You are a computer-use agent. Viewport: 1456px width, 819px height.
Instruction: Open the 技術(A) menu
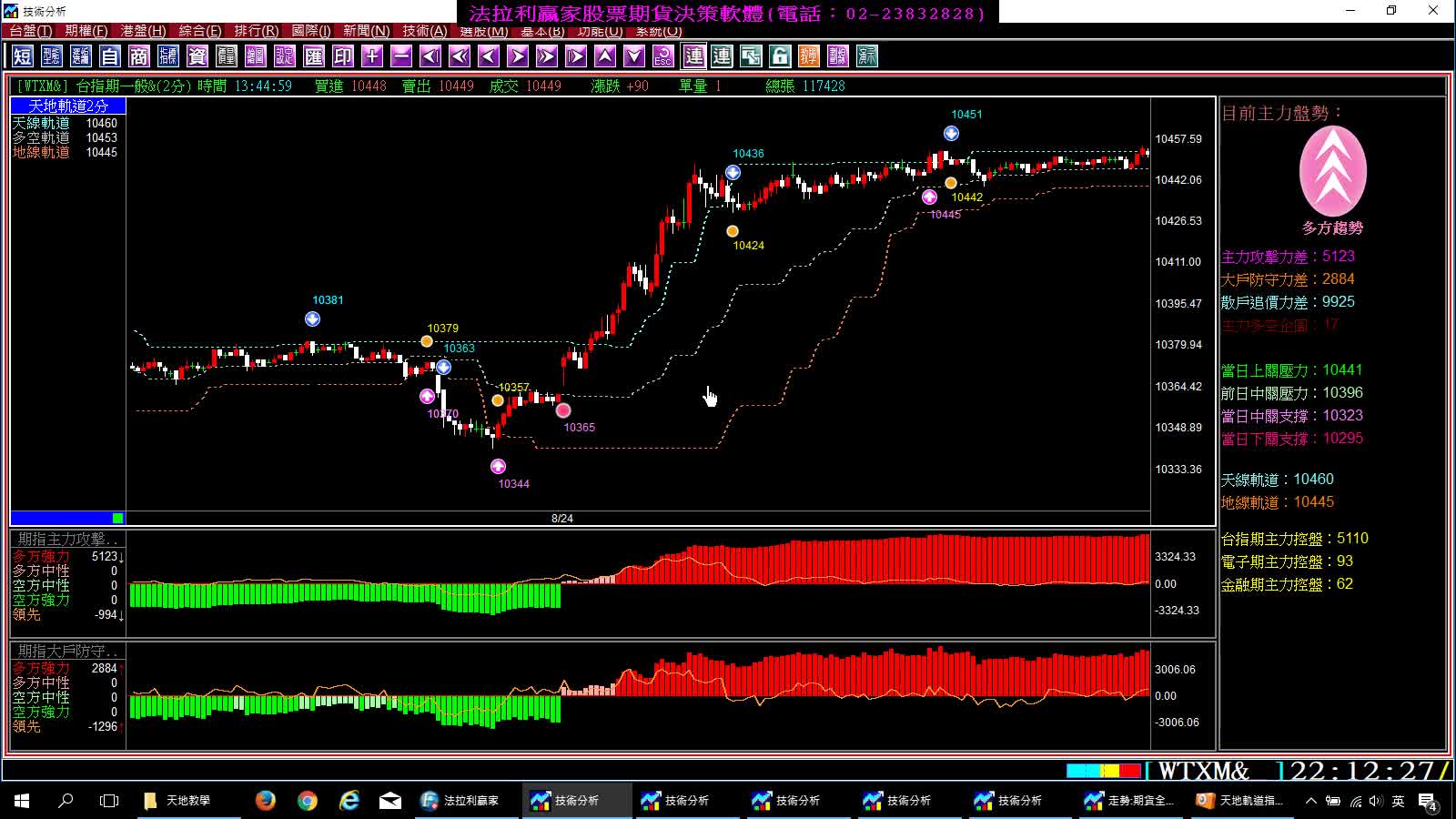coord(425,31)
